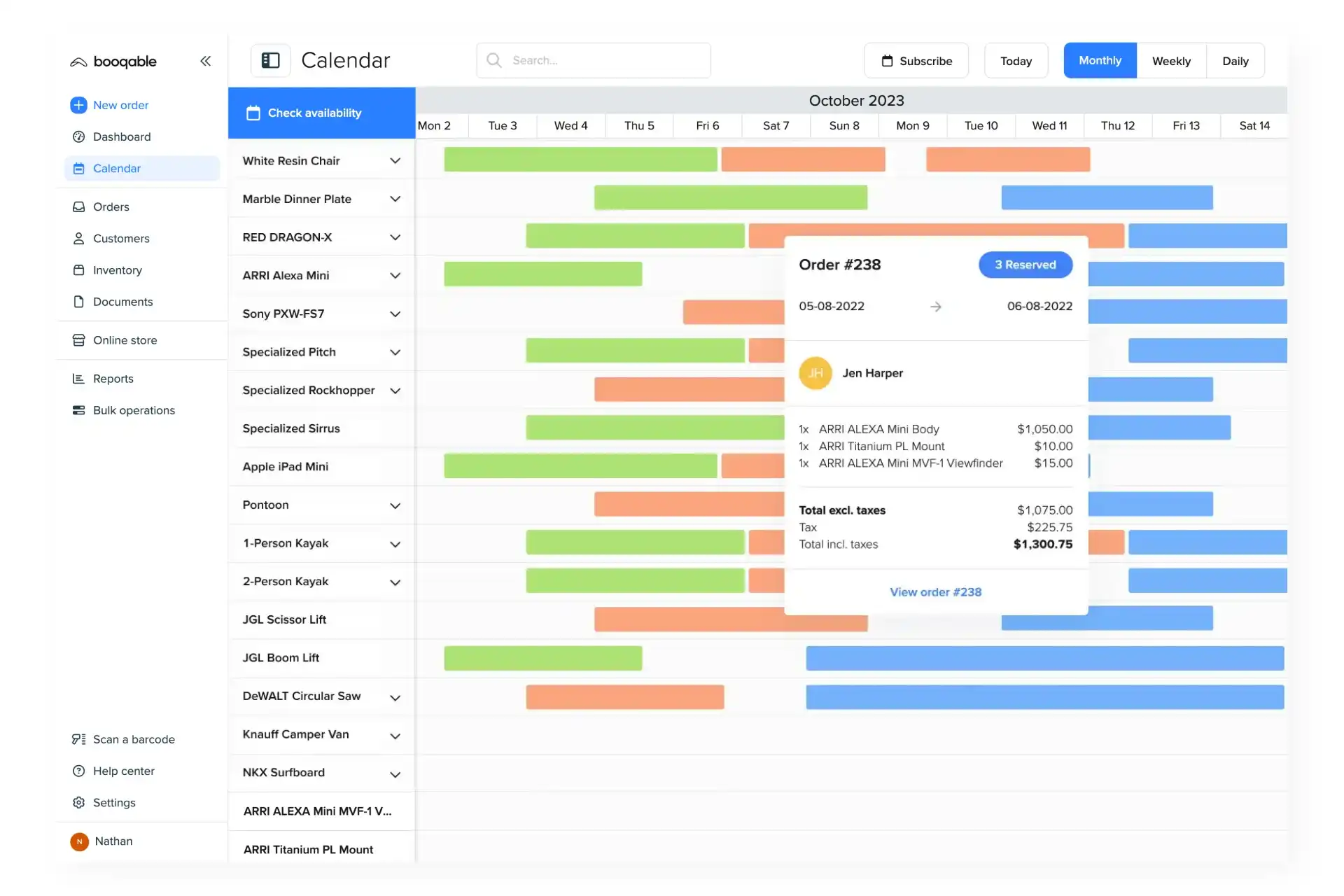This screenshot has height=896, width=1344.
Task: Switch calendar to Weekly view
Action: point(1171,61)
